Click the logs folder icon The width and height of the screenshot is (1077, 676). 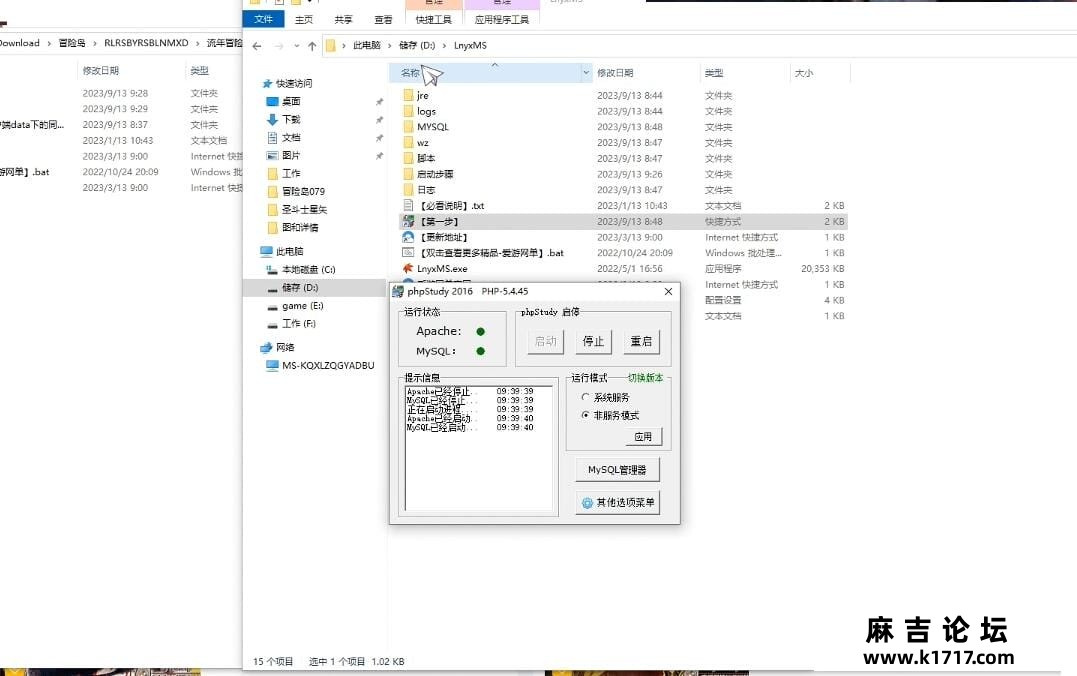tap(408, 111)
